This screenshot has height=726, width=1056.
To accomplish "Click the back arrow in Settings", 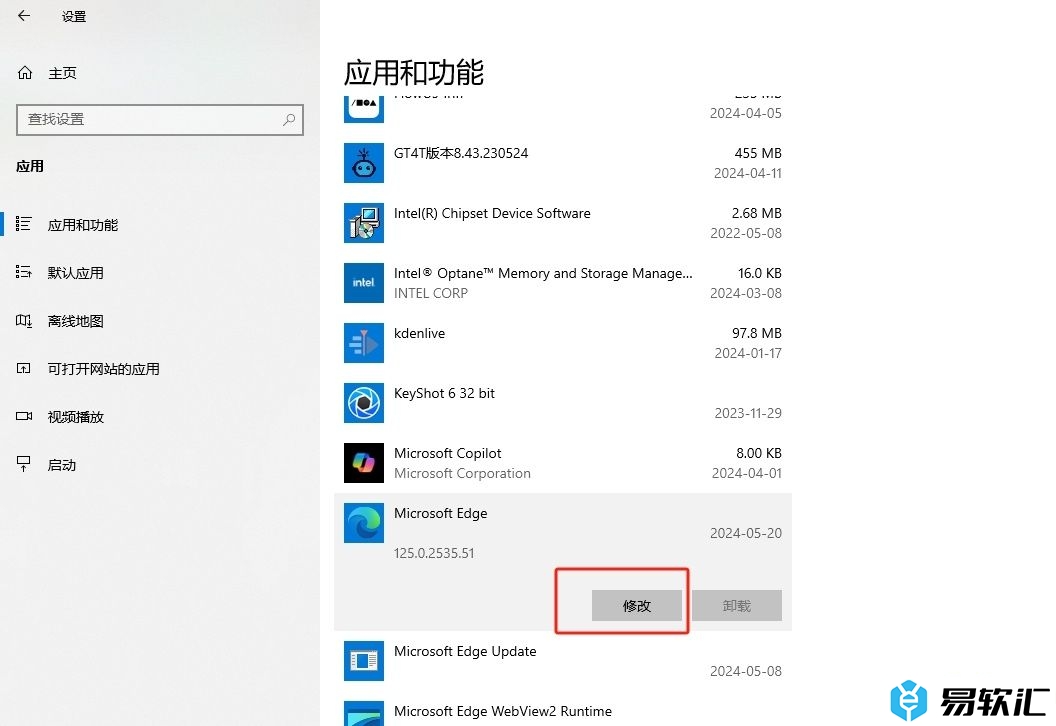I will (x=24, y=15).
